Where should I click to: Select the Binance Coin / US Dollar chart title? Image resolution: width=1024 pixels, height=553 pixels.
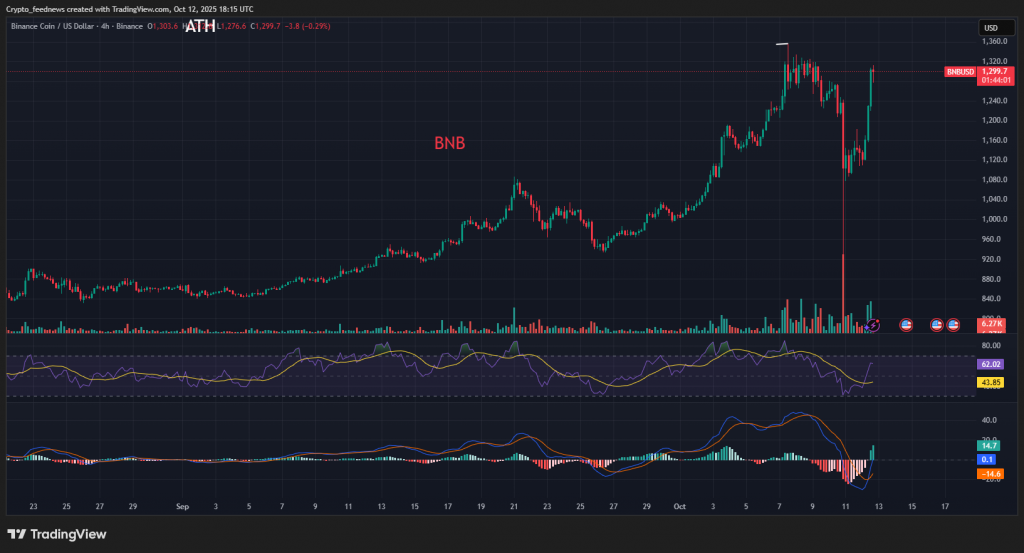52,26
